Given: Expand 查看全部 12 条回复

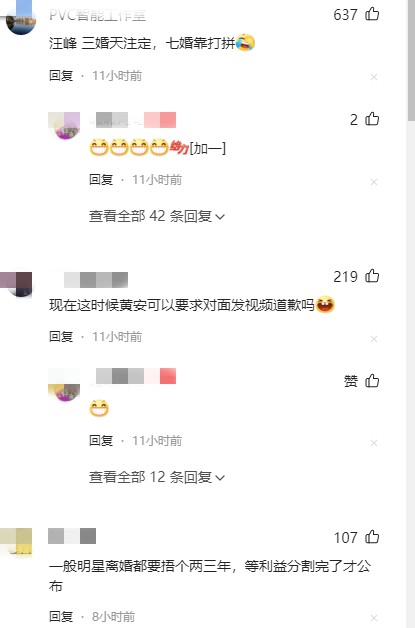Looking at the screenshot, I should click(x=157, y=477).
